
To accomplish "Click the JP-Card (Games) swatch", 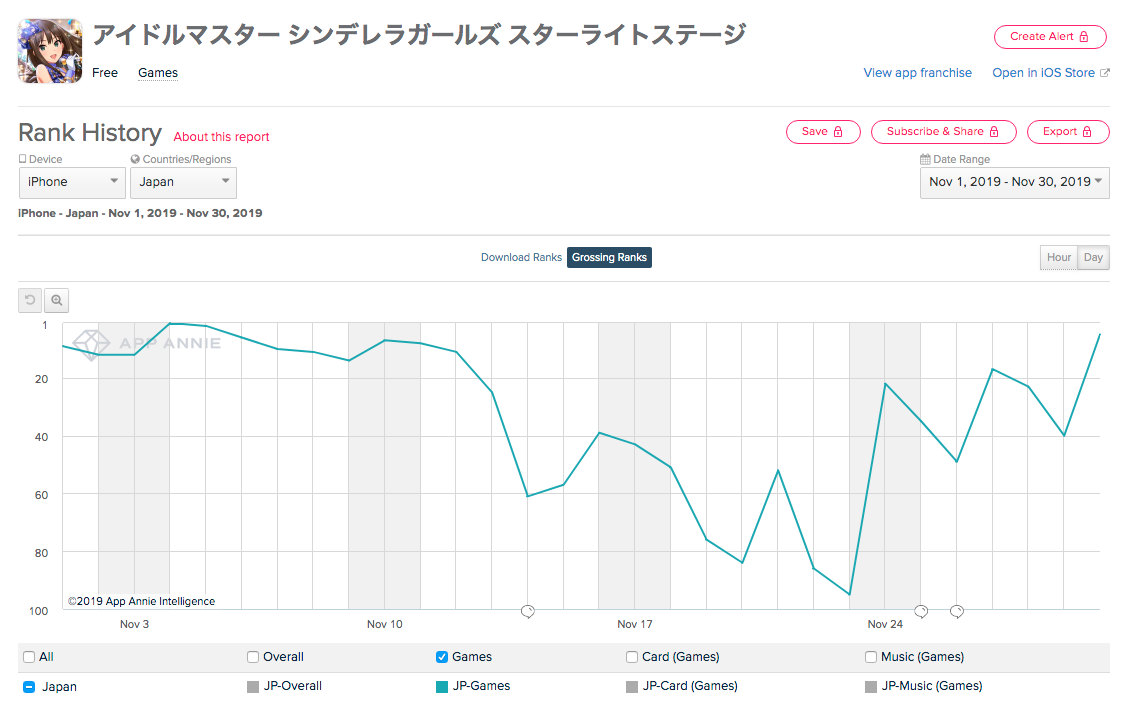I will click(x=631, y=687).
